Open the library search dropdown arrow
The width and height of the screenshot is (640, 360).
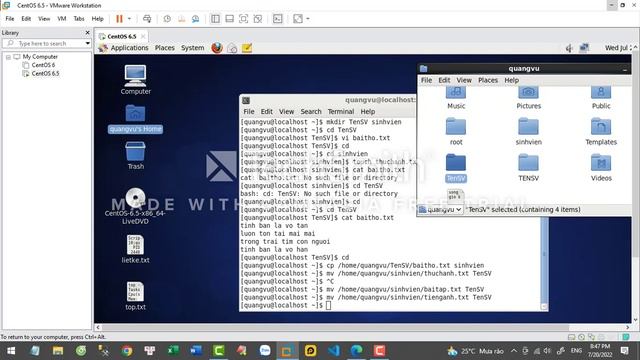[87, 43]
